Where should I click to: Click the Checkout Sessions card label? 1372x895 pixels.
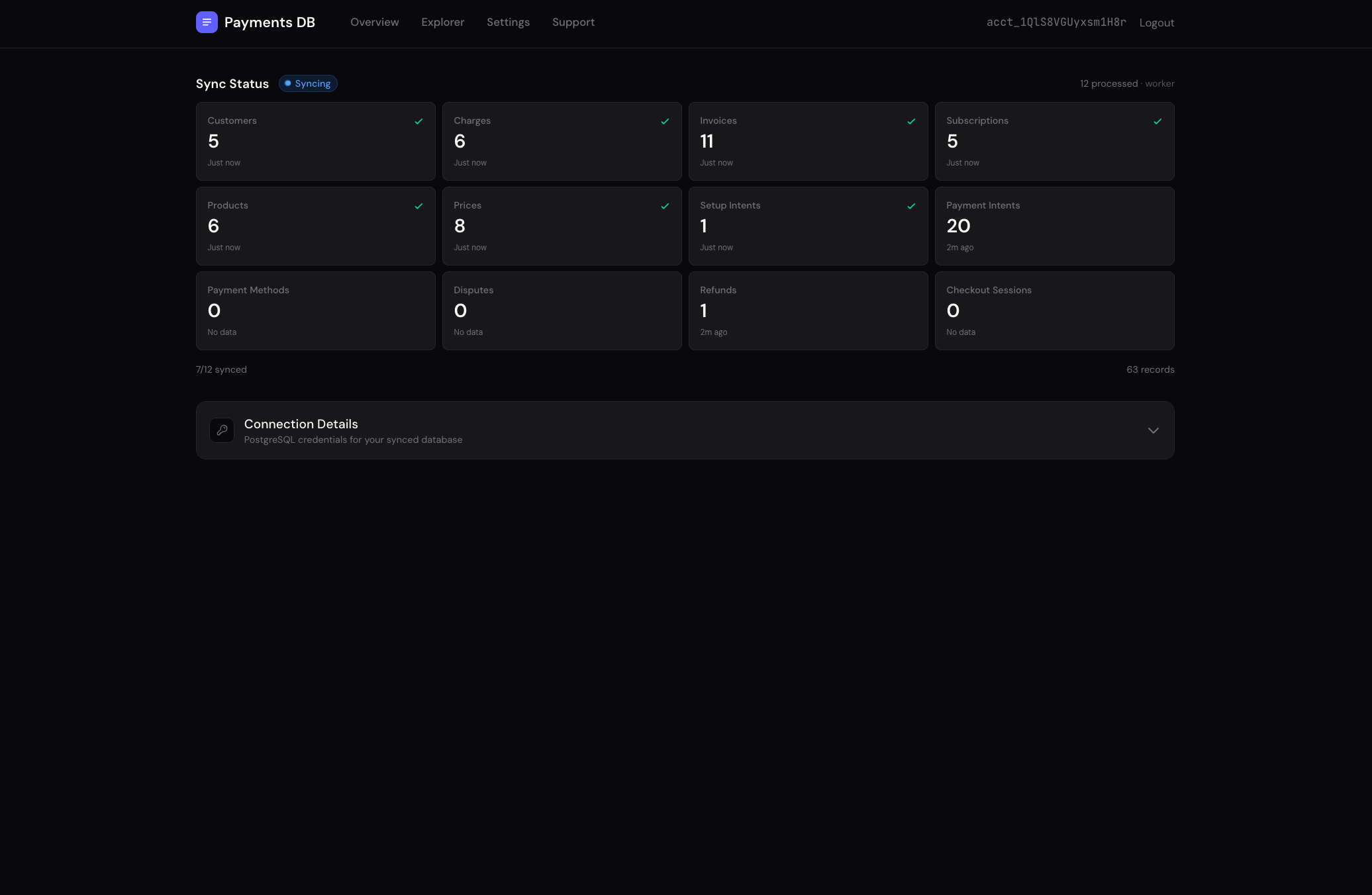pos(989,290)
